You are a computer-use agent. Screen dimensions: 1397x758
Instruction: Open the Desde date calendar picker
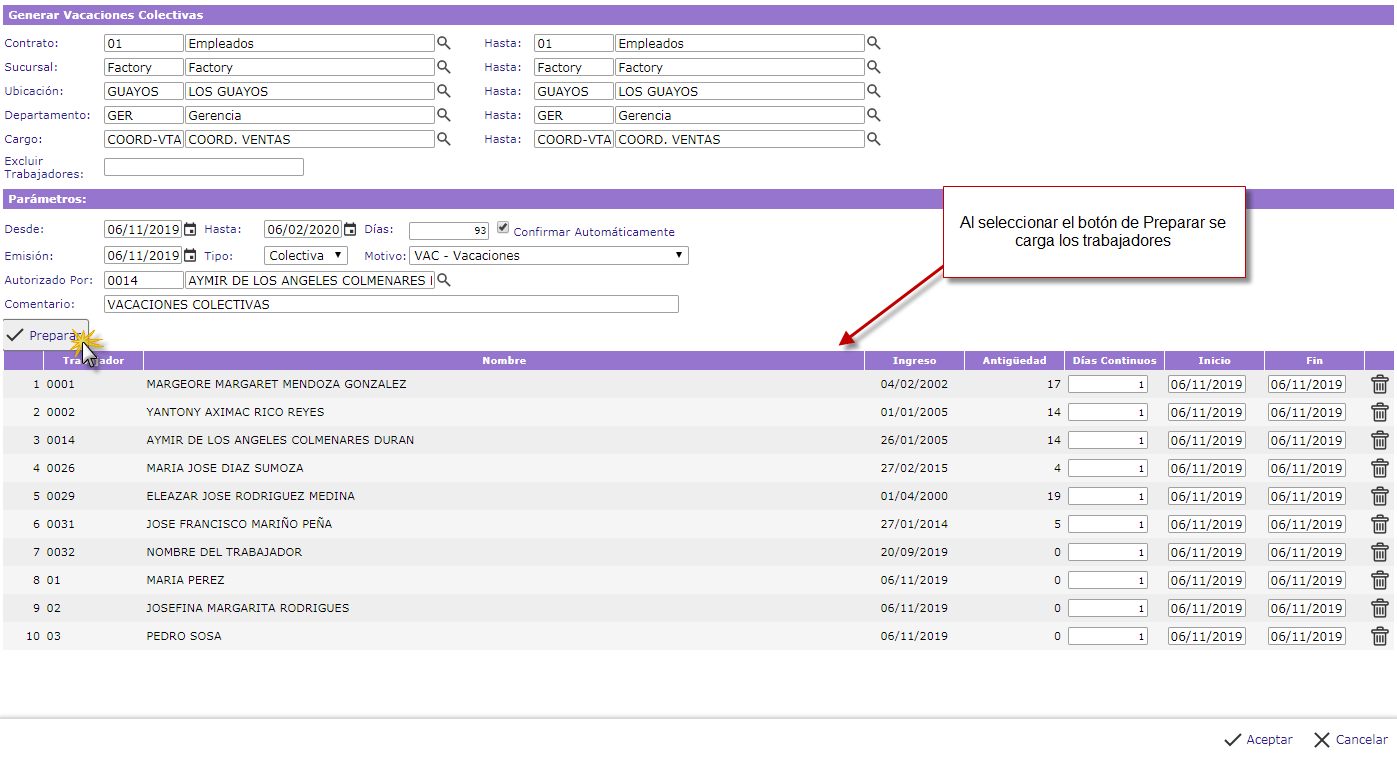pyautogui.click(x=190, y=229)
